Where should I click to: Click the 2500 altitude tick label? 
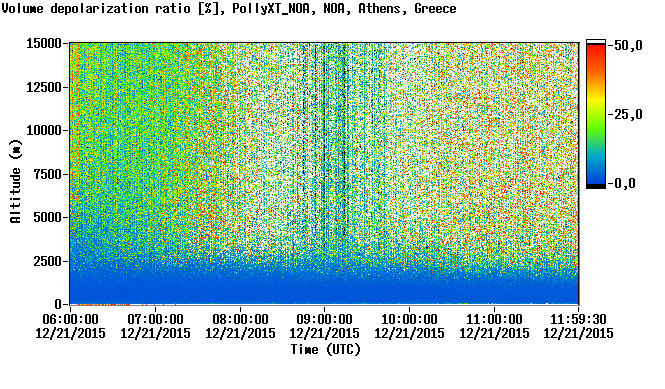47,261
